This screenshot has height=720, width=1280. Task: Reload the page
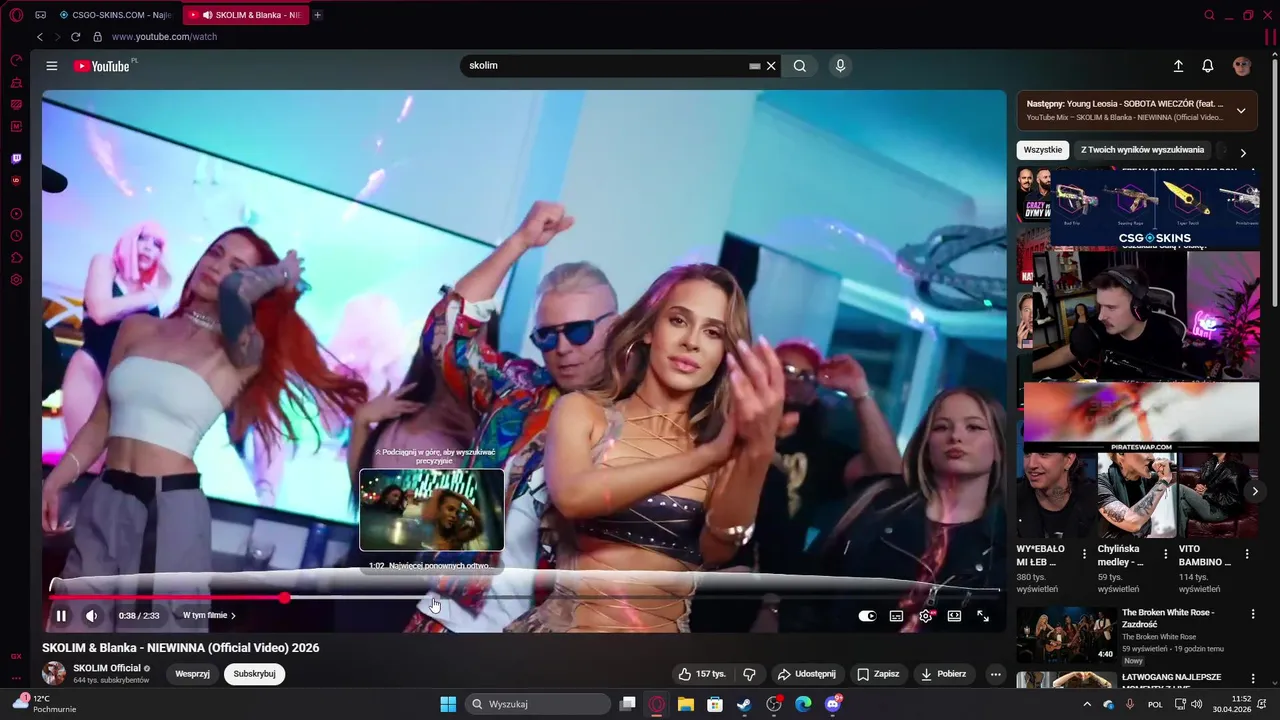(75, 37)
